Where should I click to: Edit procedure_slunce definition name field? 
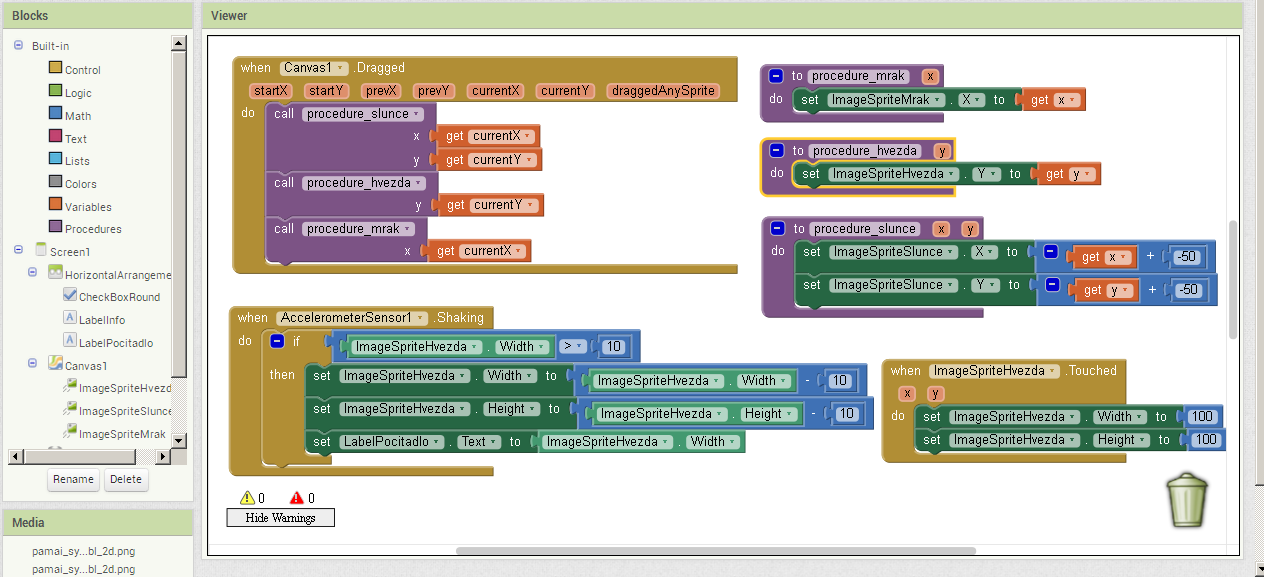coord(864,228)
